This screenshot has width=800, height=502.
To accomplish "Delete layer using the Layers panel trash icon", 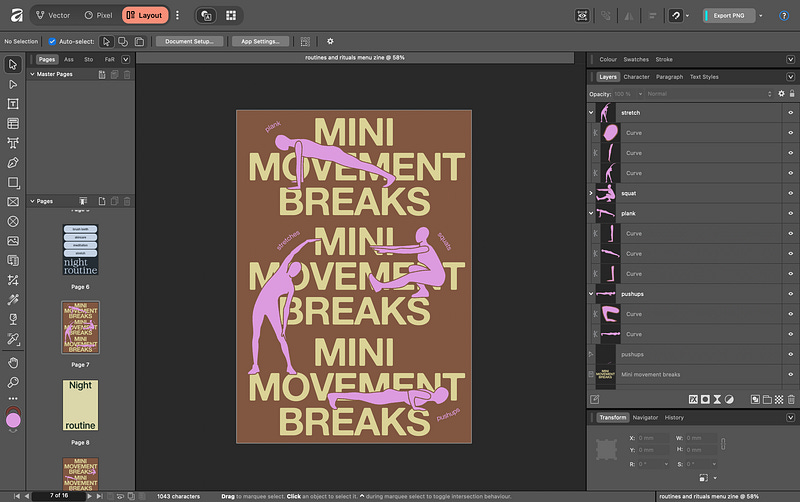I will click(x=790, y=399).
